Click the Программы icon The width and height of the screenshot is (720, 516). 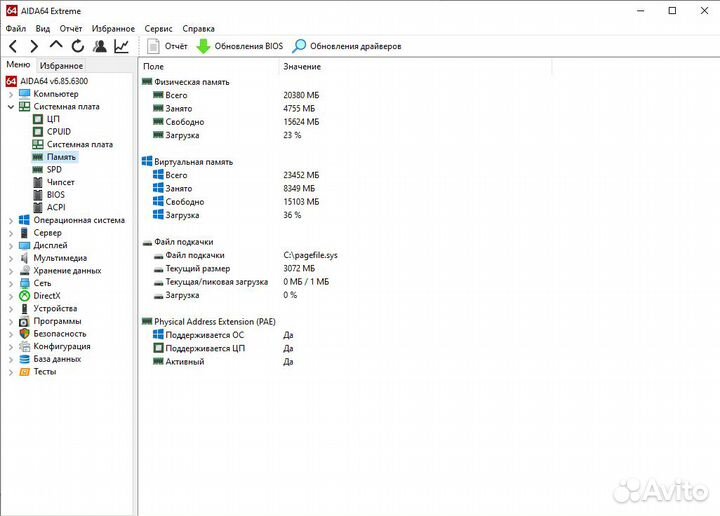(24, 321)
